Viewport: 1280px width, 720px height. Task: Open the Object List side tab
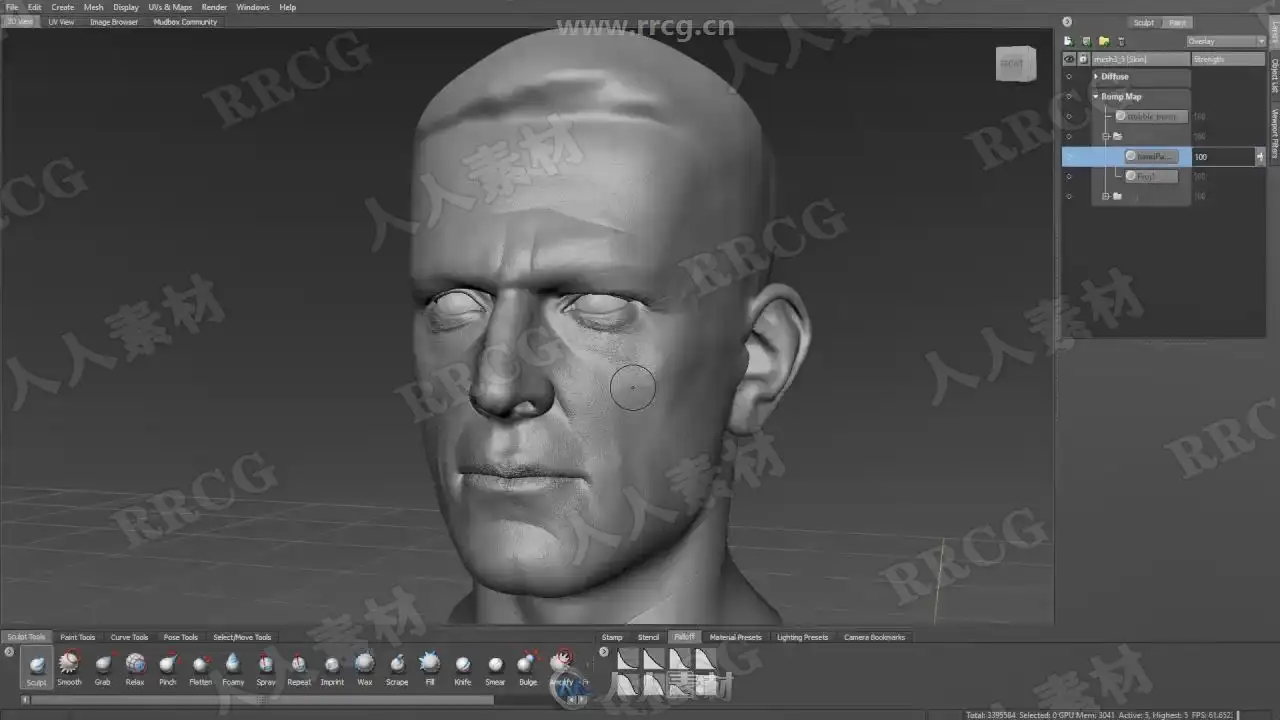point(1274,75)
